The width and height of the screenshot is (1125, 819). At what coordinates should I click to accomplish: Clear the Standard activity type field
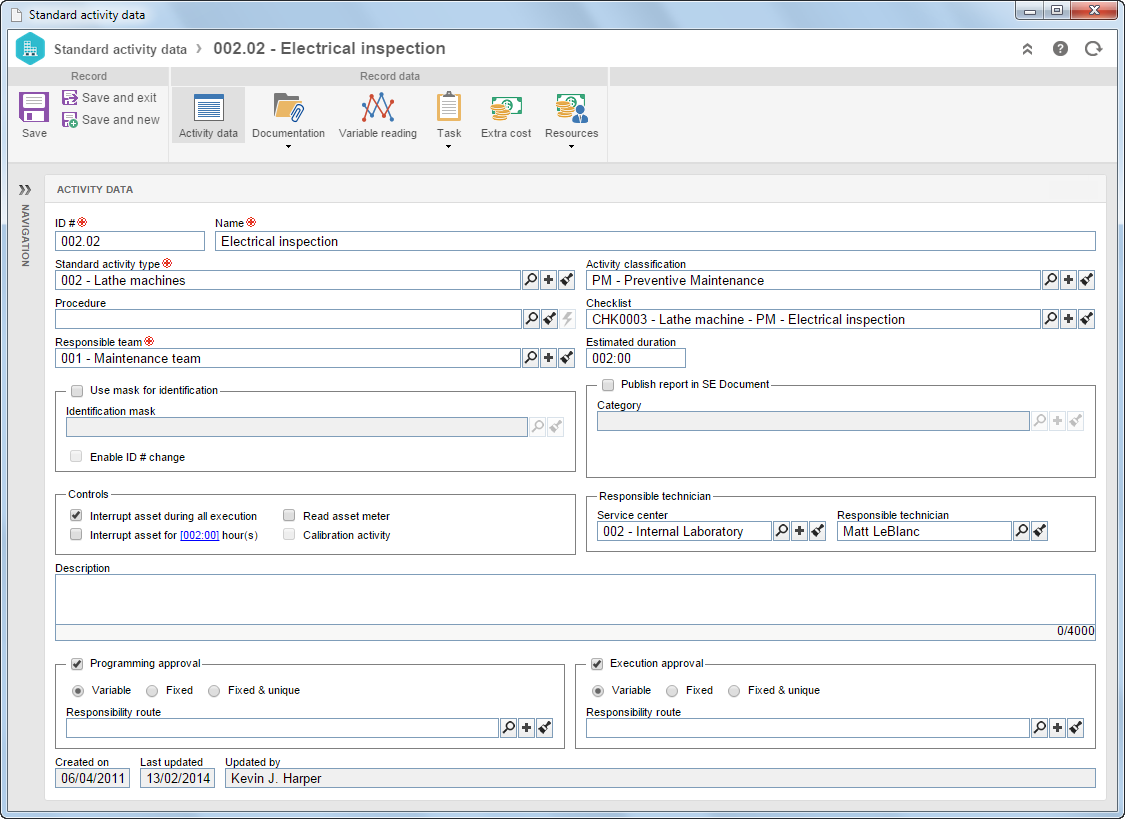pyautogui.click(x=566, y=280)
